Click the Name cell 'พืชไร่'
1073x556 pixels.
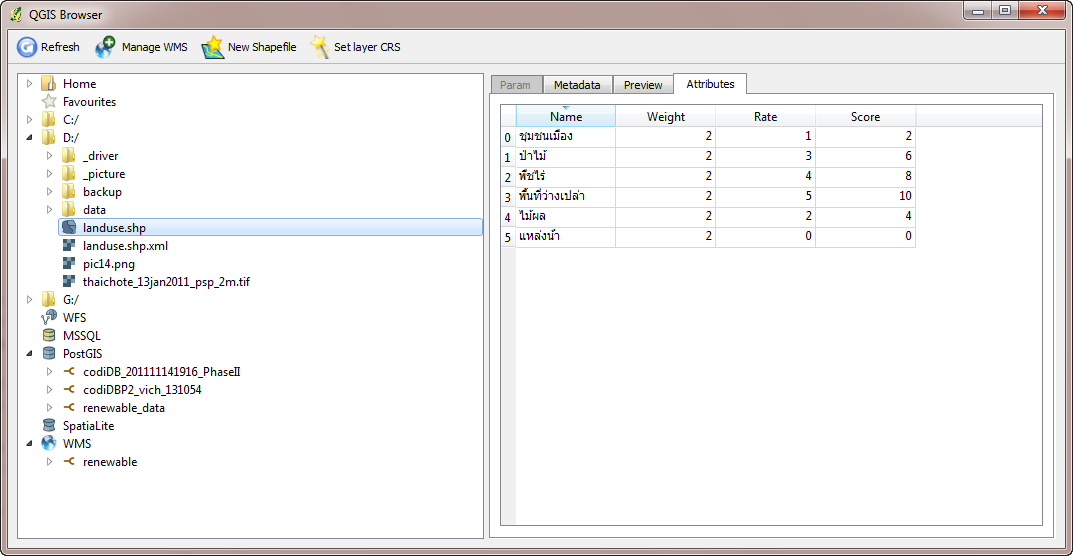tap(565, 177)
